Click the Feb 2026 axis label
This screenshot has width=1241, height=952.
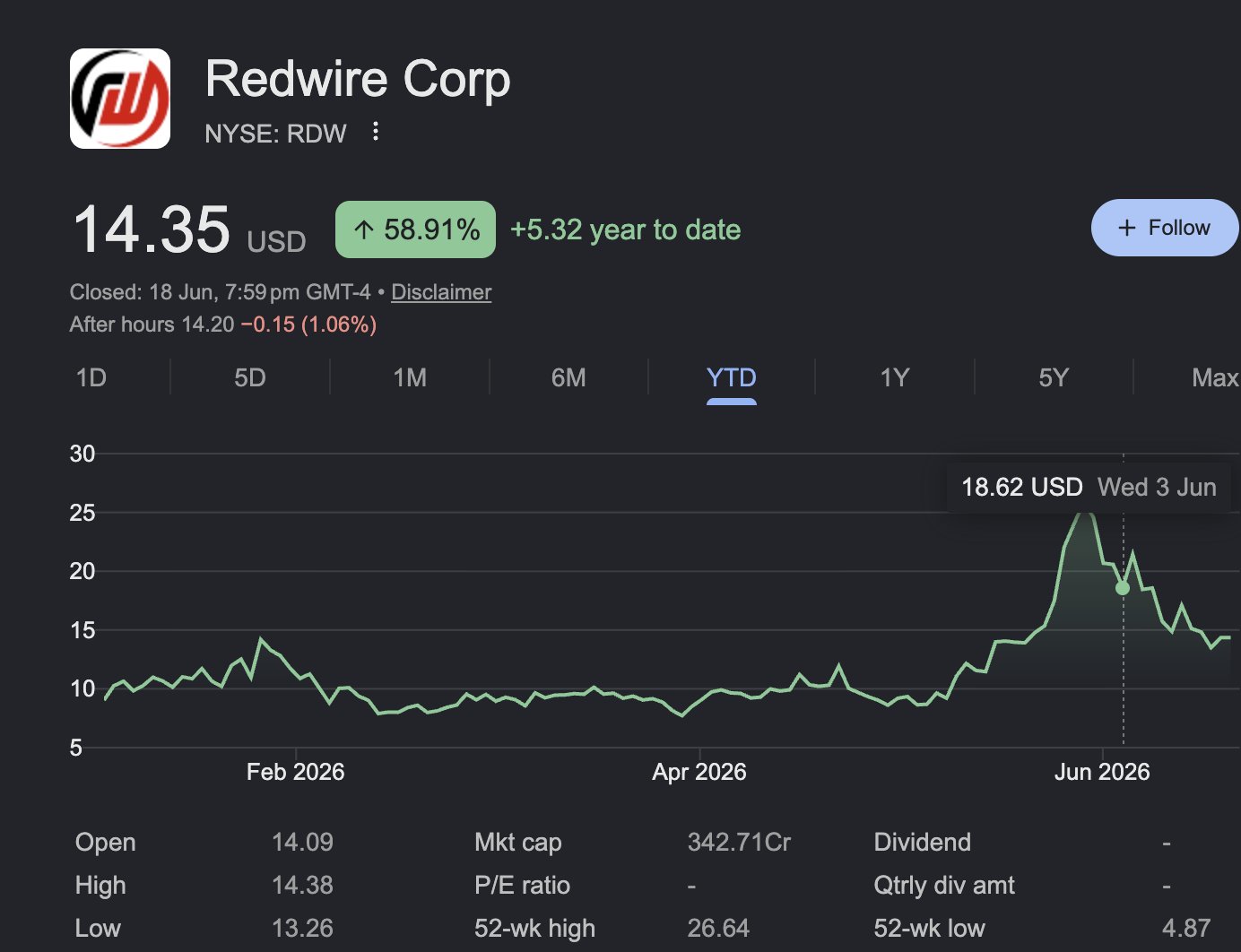[295, 772]
